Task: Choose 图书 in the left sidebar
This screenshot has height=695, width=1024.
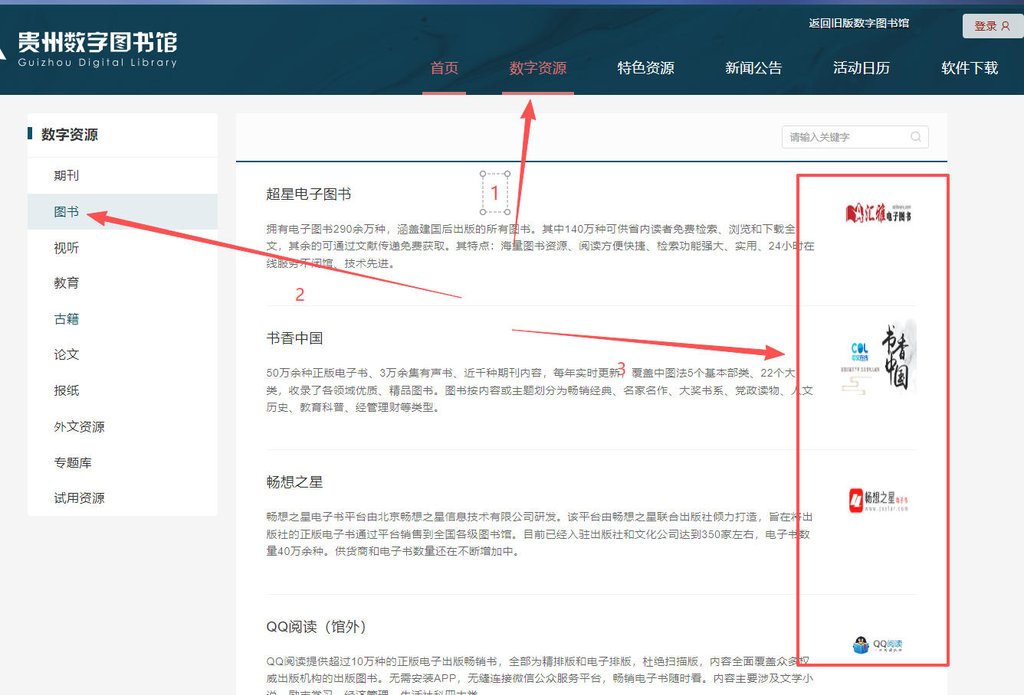Action: point(67,212)
